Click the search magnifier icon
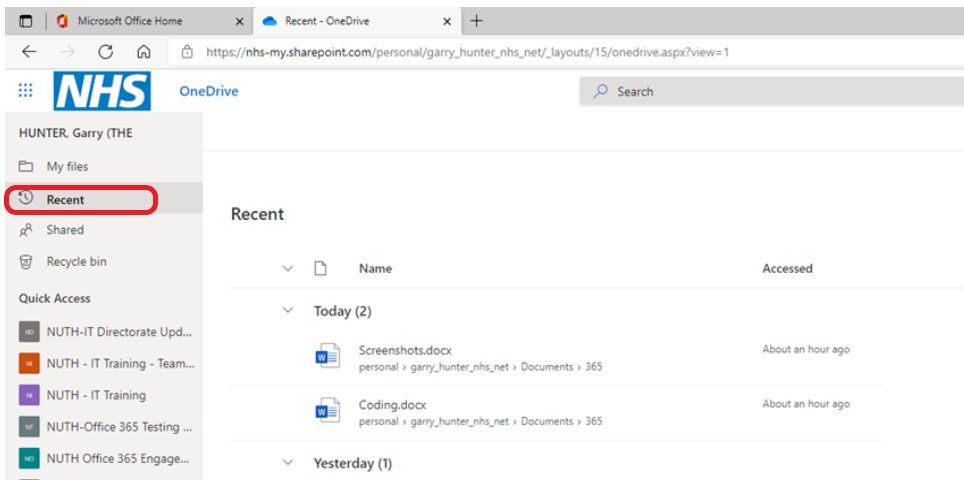Viewport: 964px width, 480px height. 600,92
